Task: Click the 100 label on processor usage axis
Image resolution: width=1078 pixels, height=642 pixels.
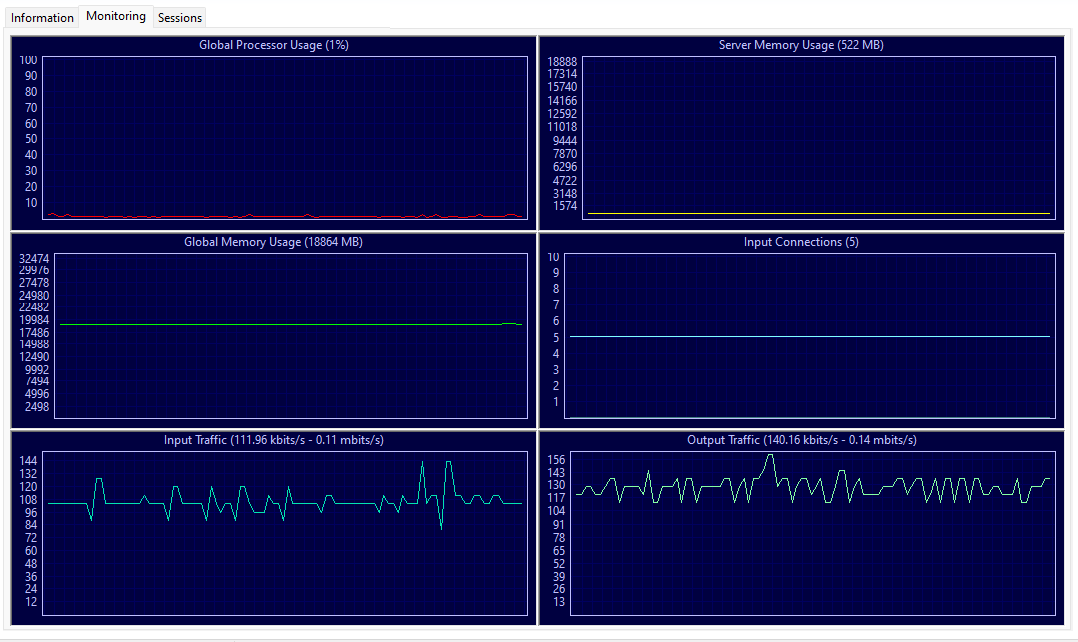Action: pyautogui.click(x=27, y=60)
